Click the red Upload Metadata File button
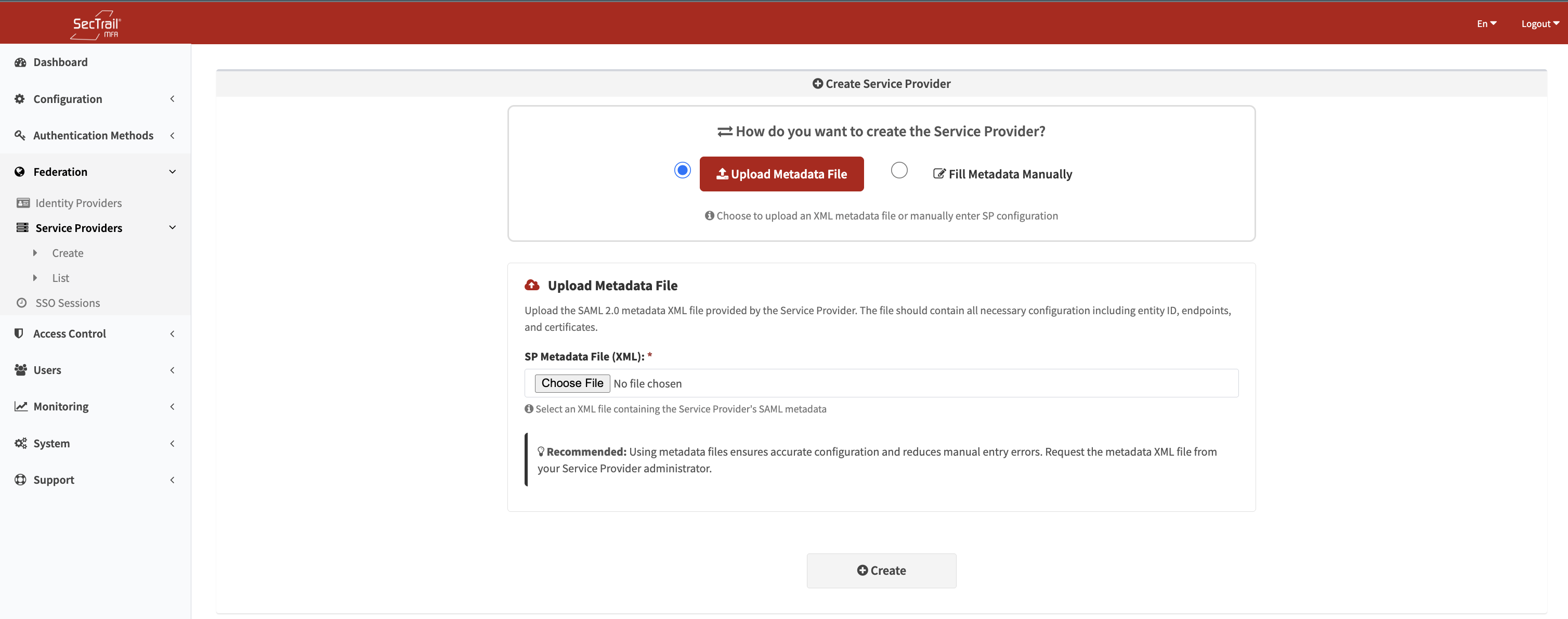The image size is (1568, 619). point(781,174)
